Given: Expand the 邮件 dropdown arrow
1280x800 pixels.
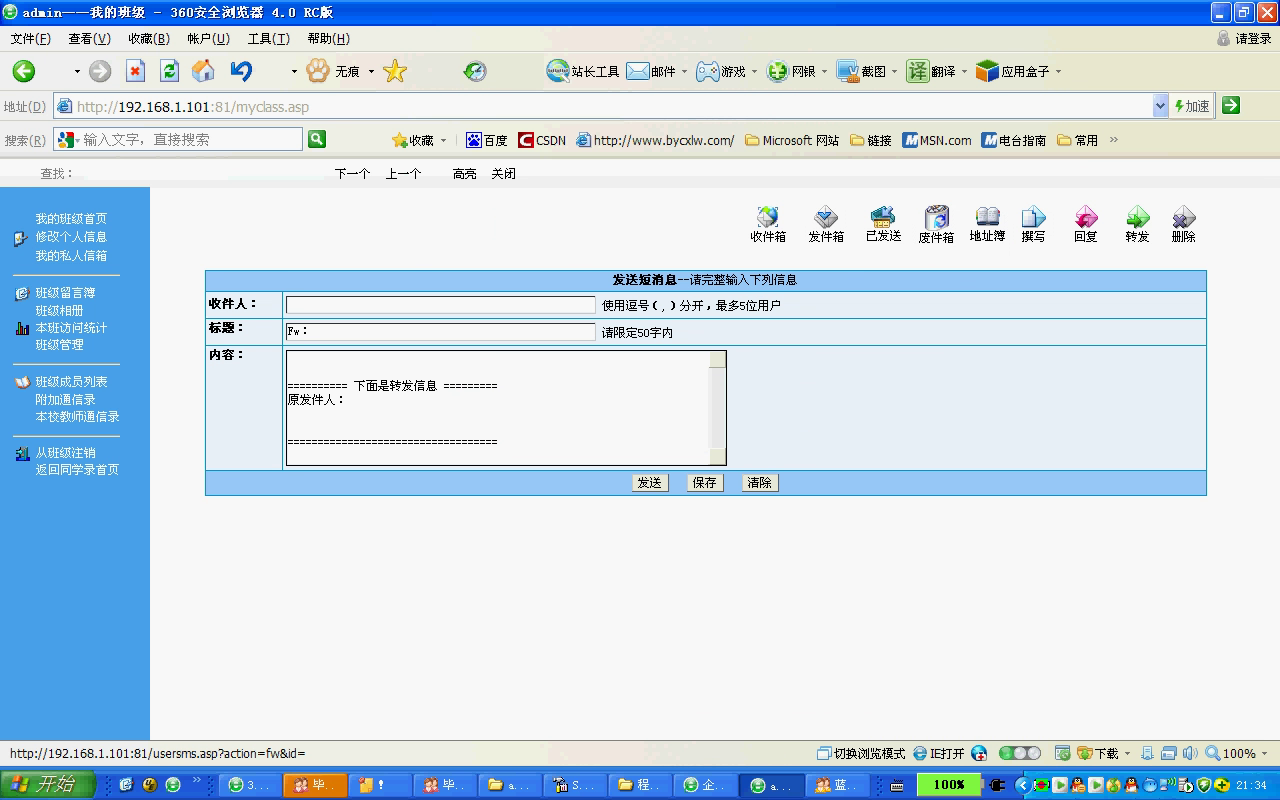Looking at the screenshot, I should tap(685, 72).
